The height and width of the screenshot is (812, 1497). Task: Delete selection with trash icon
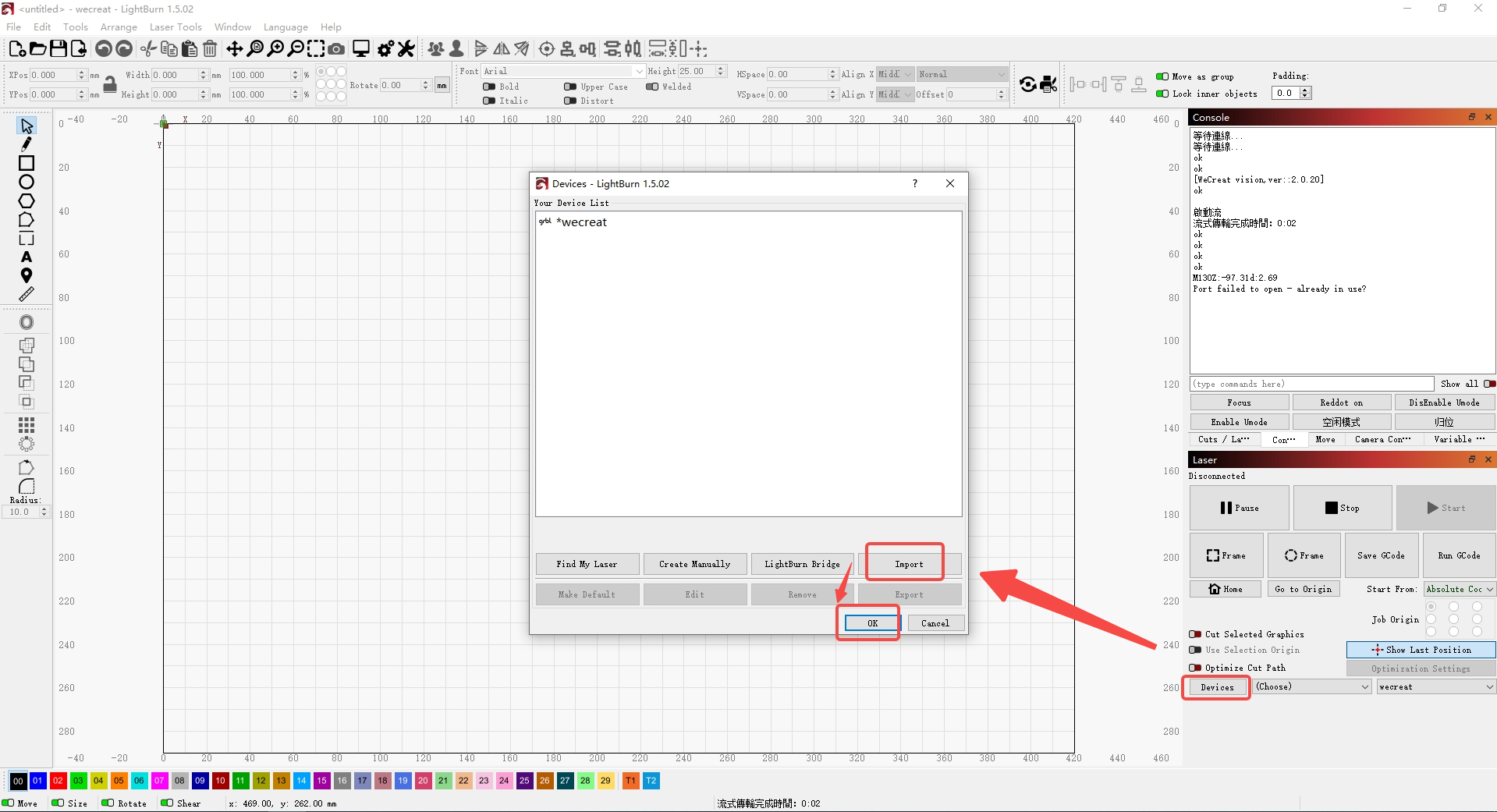coord(210,49)
